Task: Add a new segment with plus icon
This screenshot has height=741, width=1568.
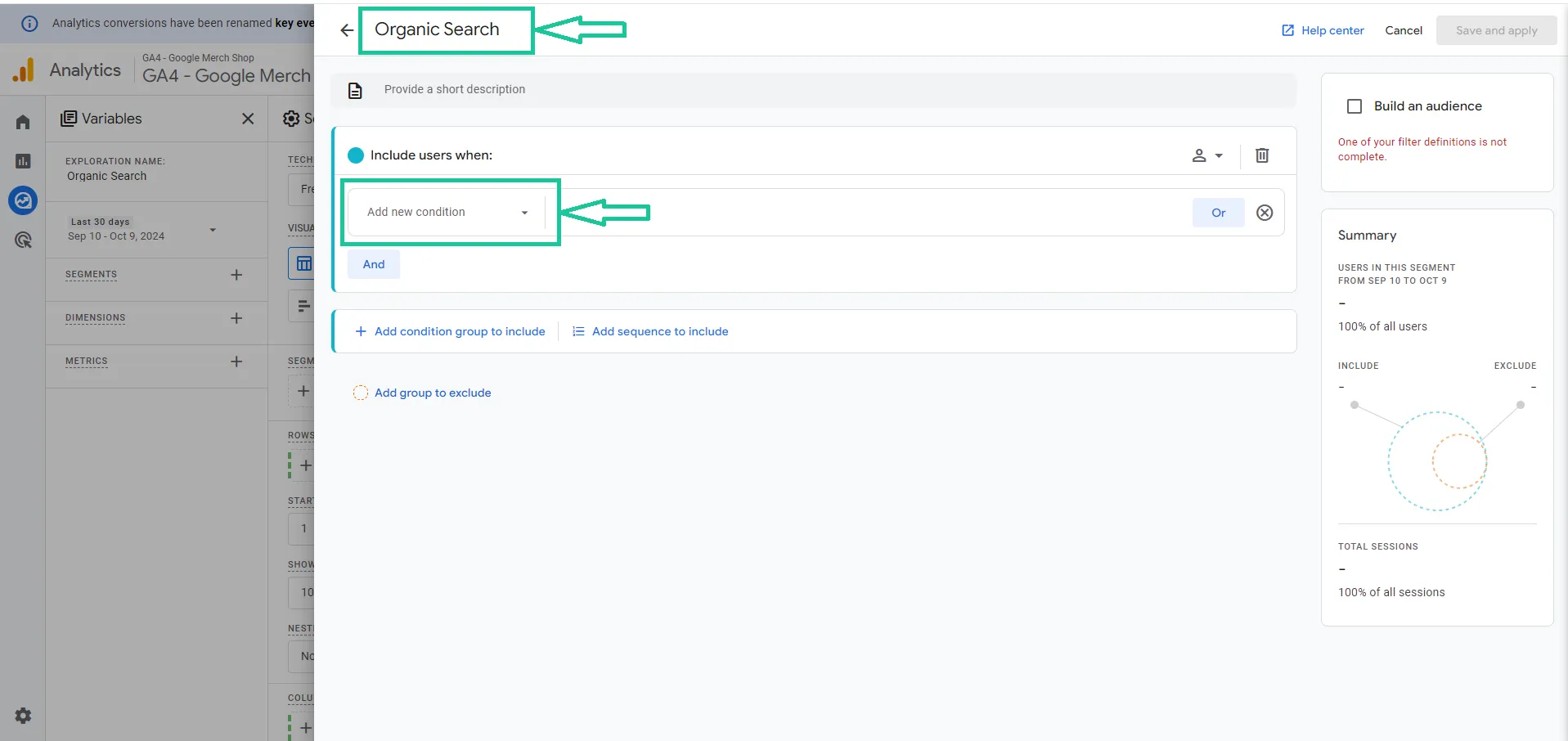Action: [236, 275]
